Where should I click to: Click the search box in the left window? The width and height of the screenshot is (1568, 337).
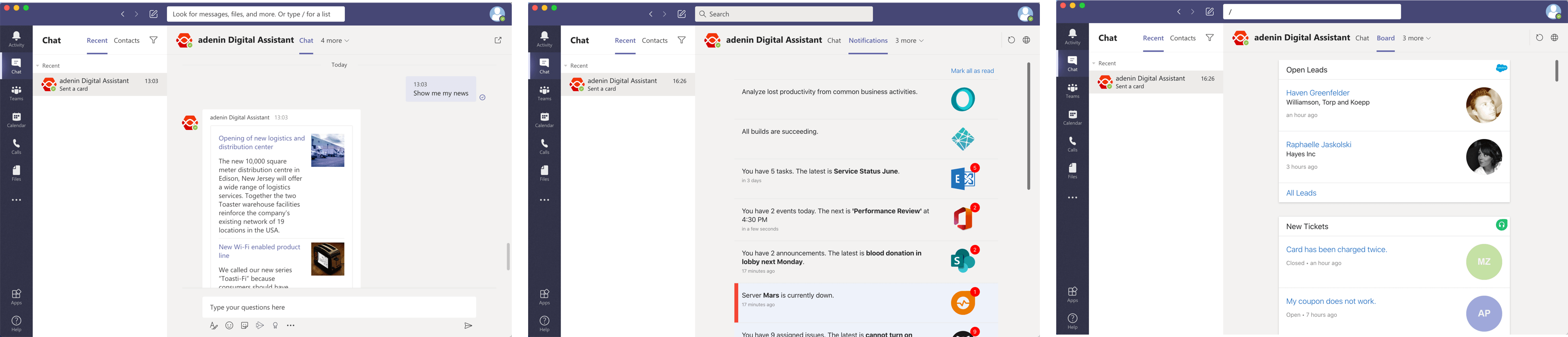pos(256,14)
